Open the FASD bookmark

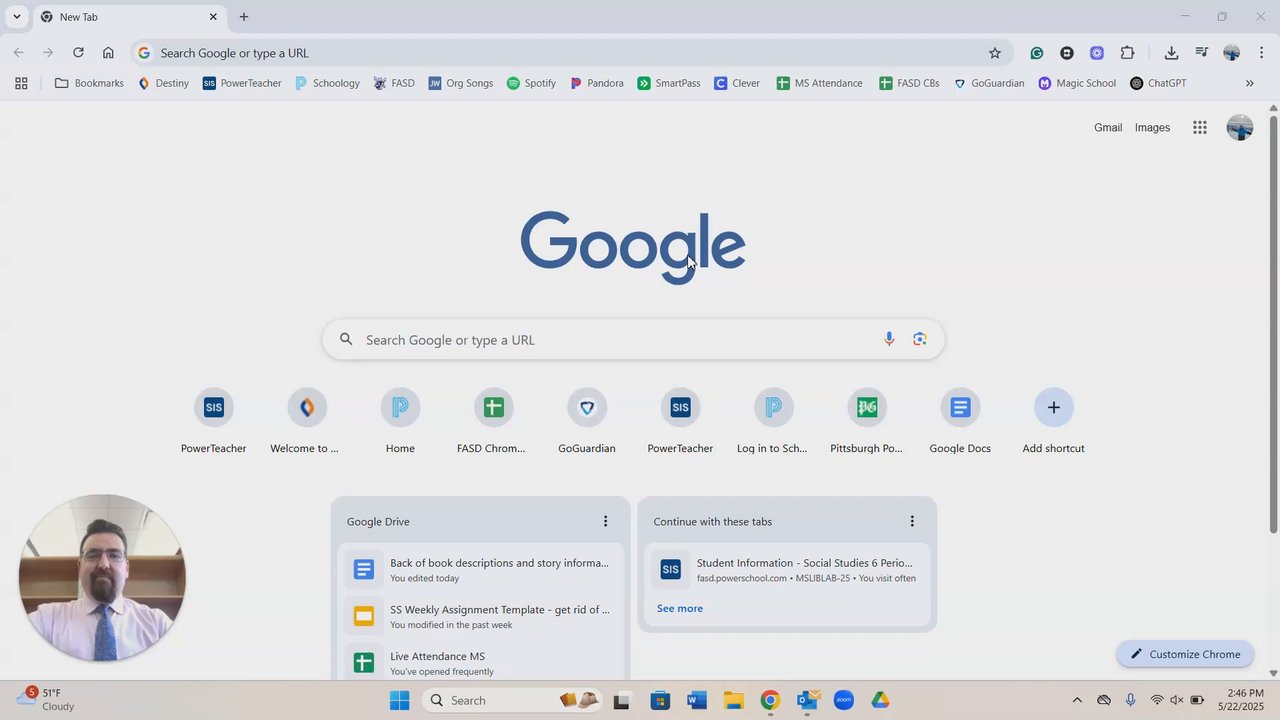[x=394, y=83]
